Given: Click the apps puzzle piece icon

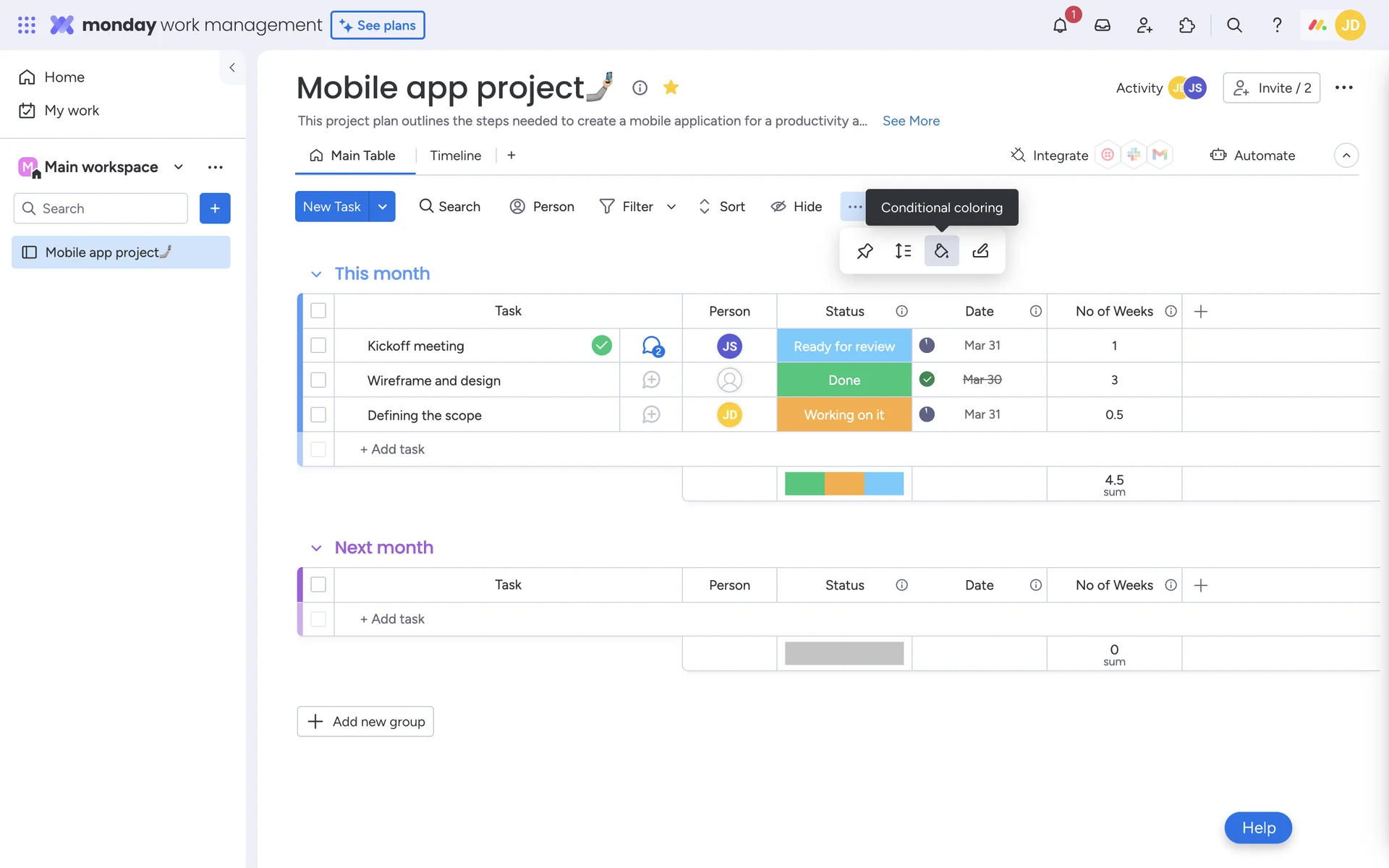Looking at the screenshot, I should pyautogui.click(x=1186, y=25).
